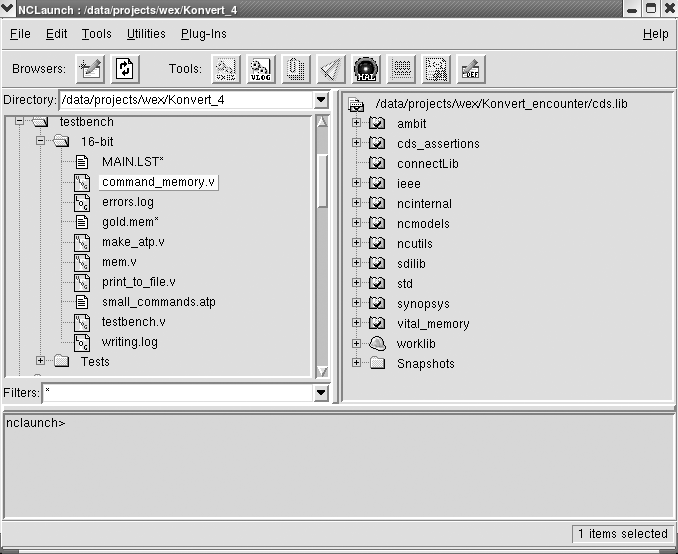Launch the HAL analysis tool

click(x=366, y=69)
